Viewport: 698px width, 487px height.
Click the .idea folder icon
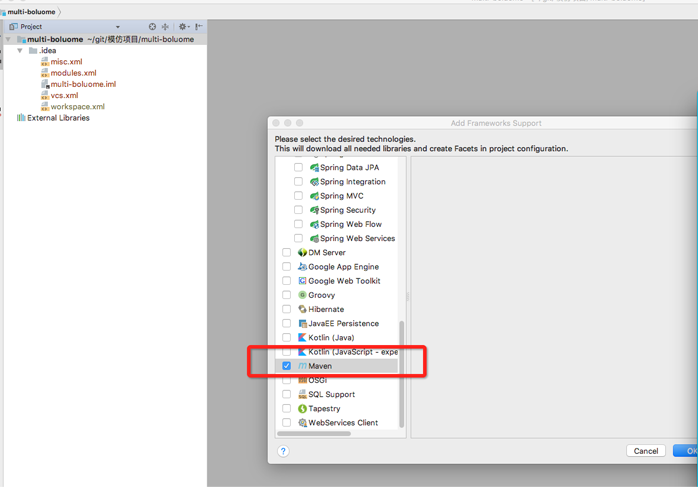click(x=33, y=51)
